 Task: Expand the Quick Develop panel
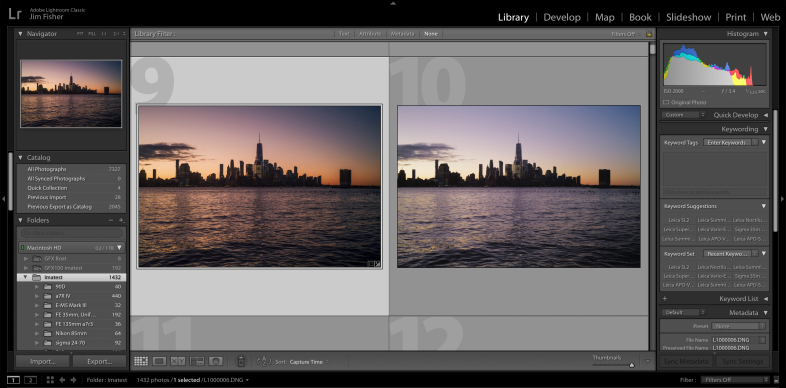point(765,115)
